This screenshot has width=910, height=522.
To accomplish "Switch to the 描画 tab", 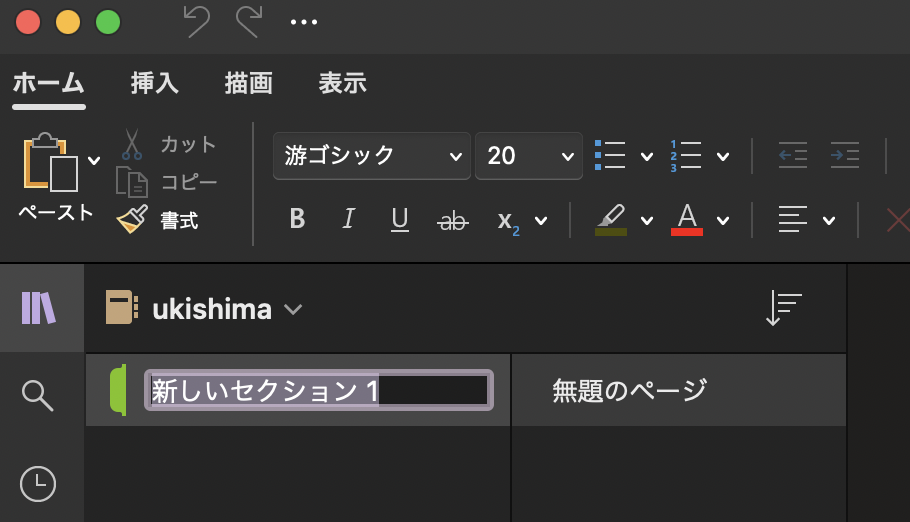I will (x=249, y=83).
